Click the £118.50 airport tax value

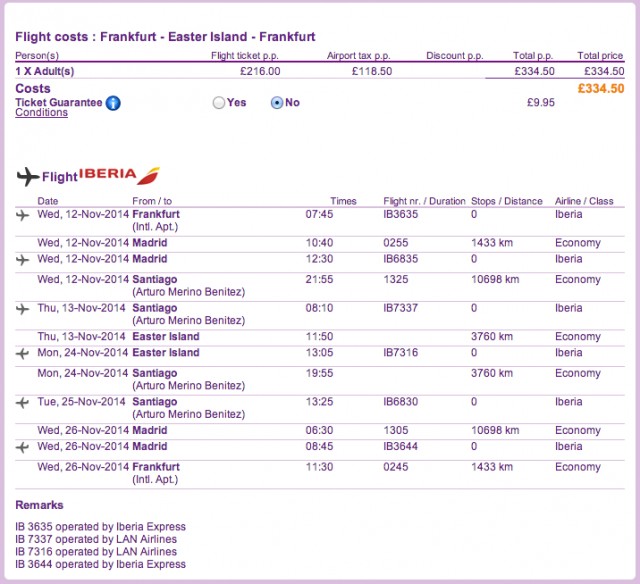[372, 71]
